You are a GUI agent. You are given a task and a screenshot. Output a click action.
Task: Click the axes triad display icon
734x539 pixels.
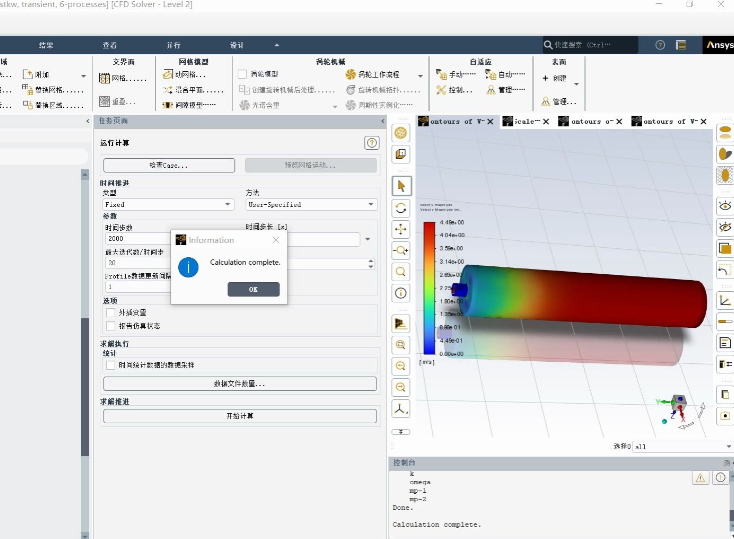coord(725,301)
